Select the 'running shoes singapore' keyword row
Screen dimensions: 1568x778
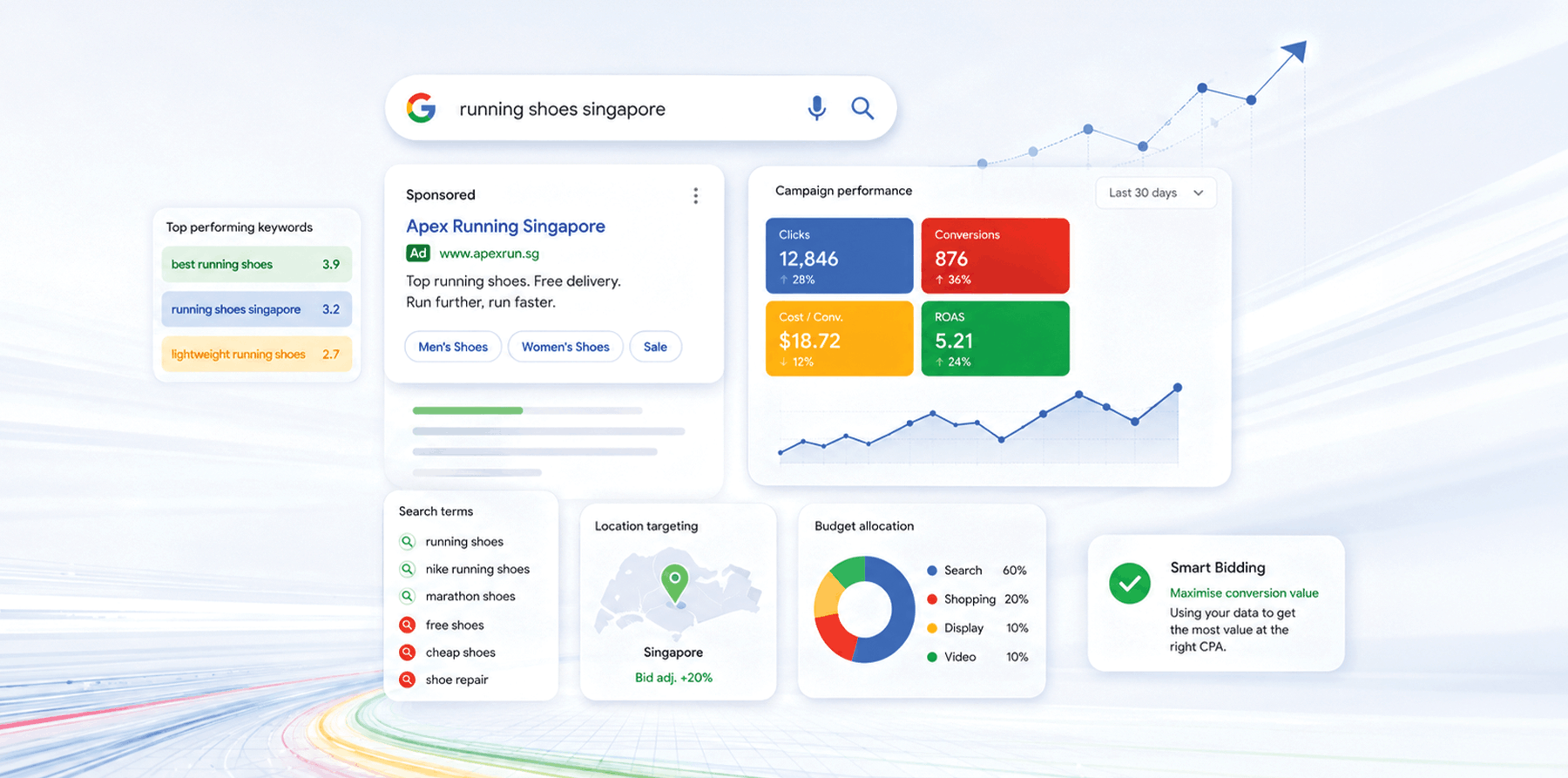coord(256,309)
